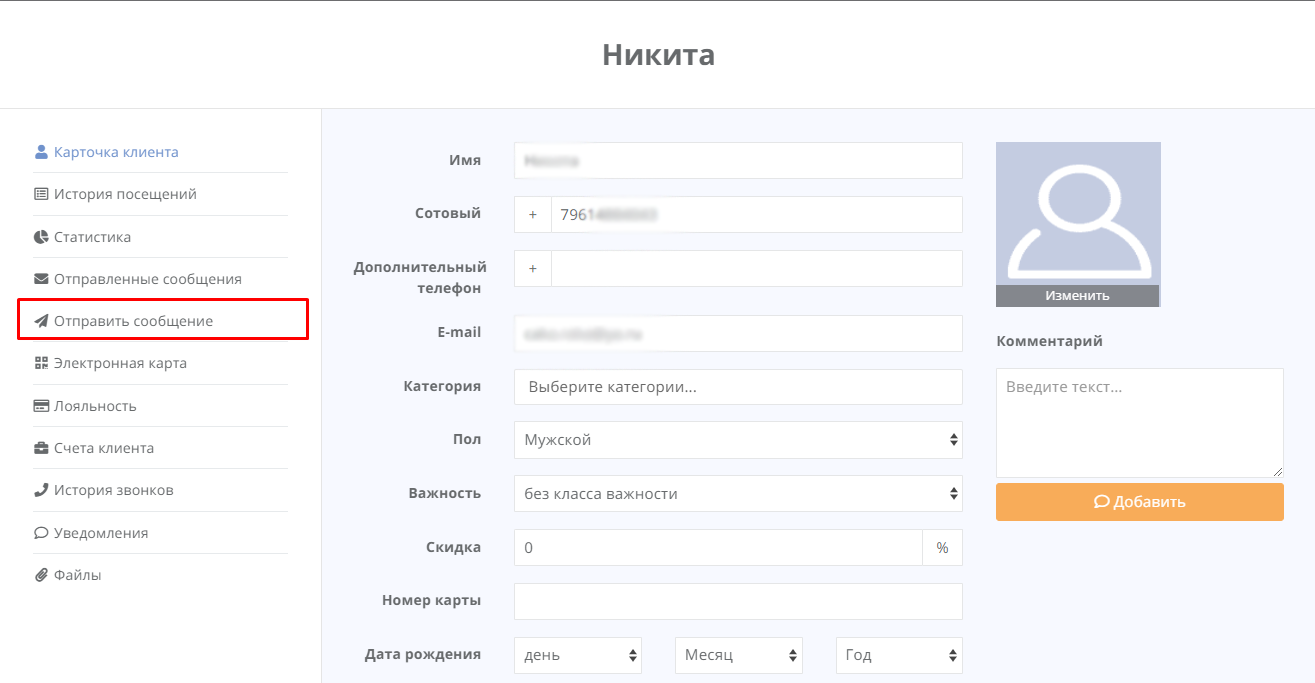
Task: Click the client accounts briefcase icon
Action: [x=41, y=448]
